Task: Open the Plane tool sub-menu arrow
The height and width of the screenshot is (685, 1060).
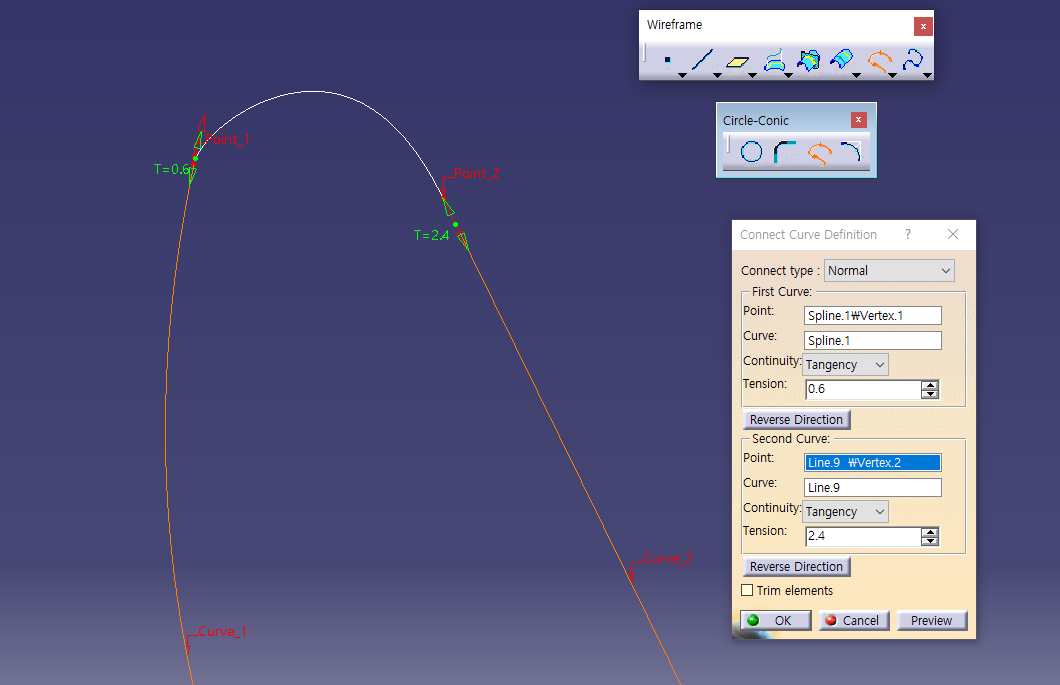Action: pyautogui.click(x=752, y=76)
